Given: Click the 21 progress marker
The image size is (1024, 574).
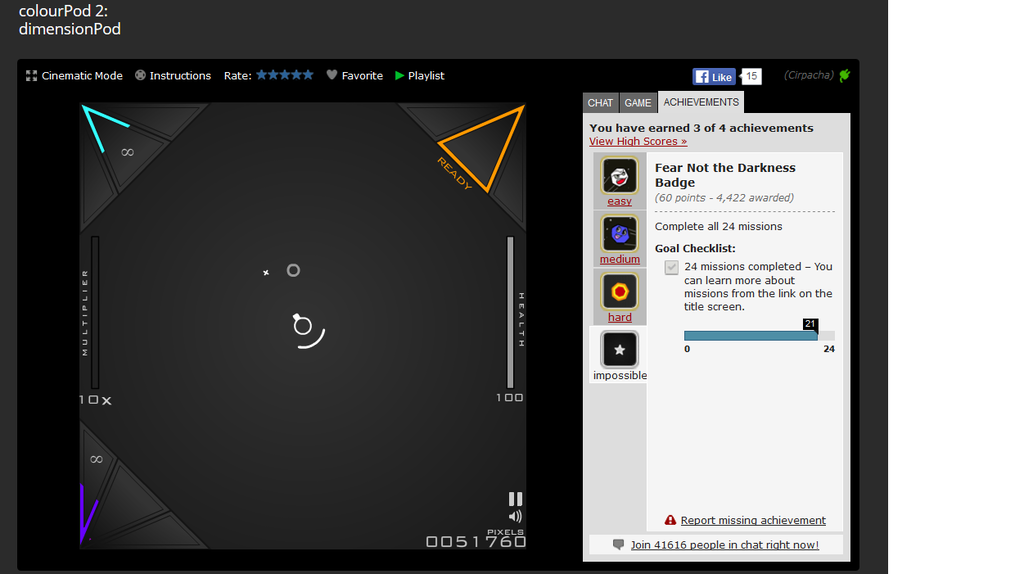Looking at the screenshot, I should [810, 324].
